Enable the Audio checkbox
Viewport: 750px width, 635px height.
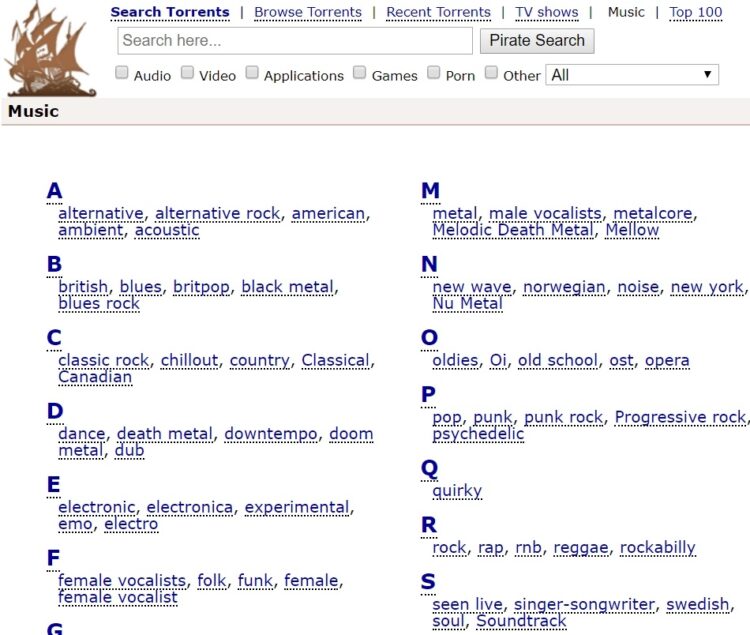[122, 73]
